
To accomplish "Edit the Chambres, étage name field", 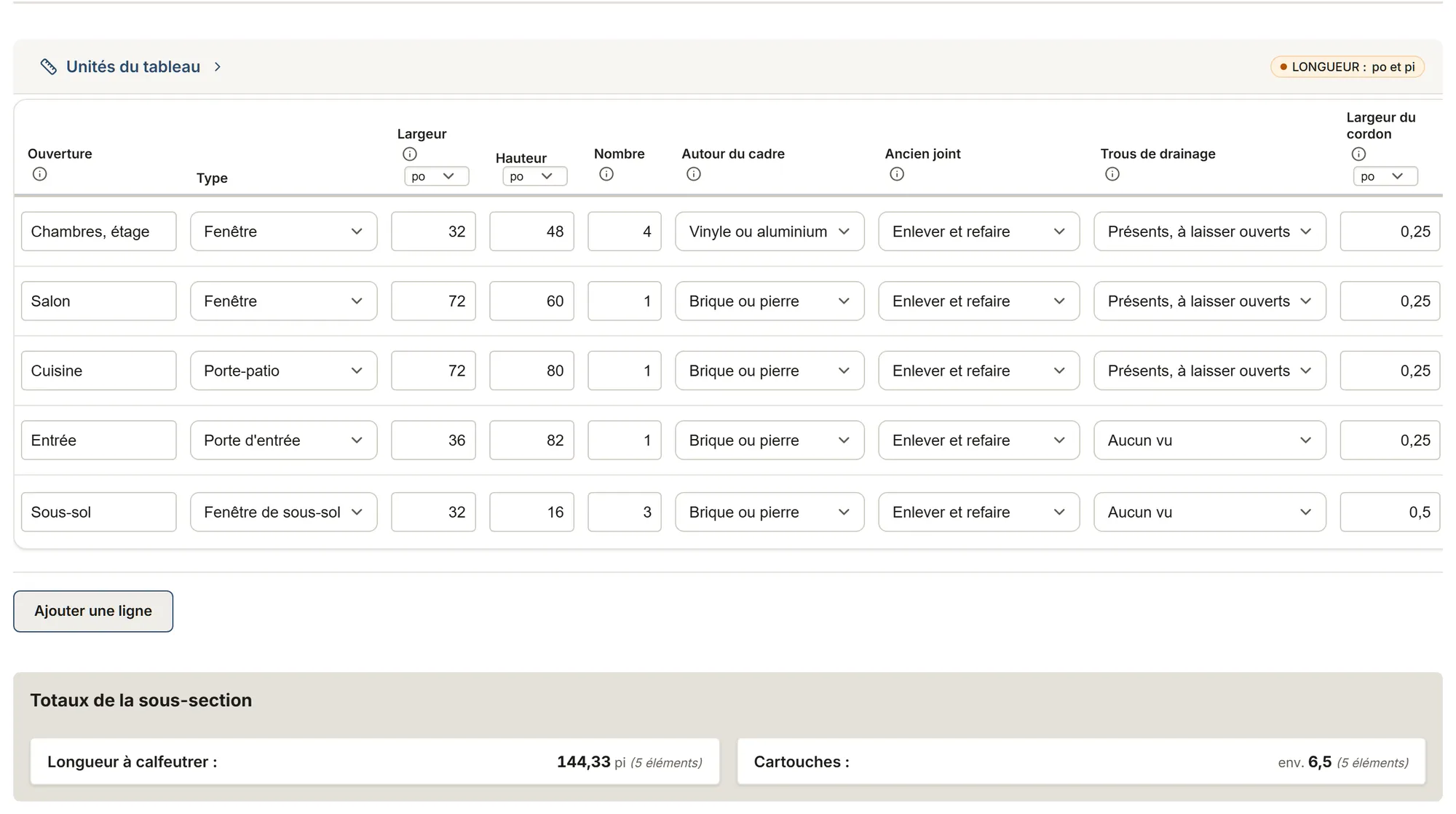I will point(99,232).
